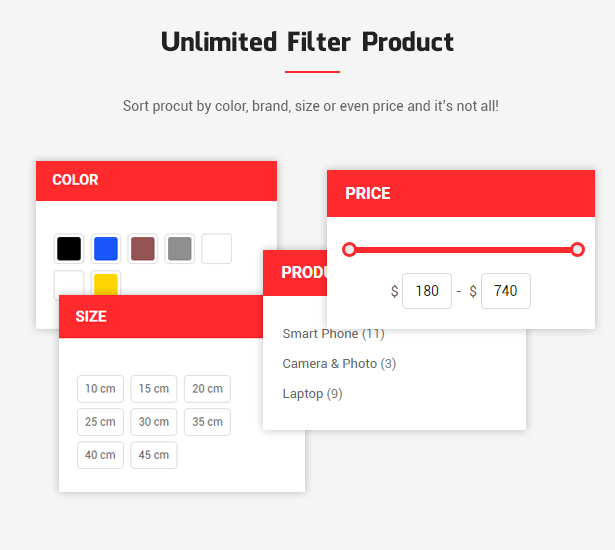Focus the minimum price field showing 180
Screen dimensions: 615x550
[x=427, y=291]
